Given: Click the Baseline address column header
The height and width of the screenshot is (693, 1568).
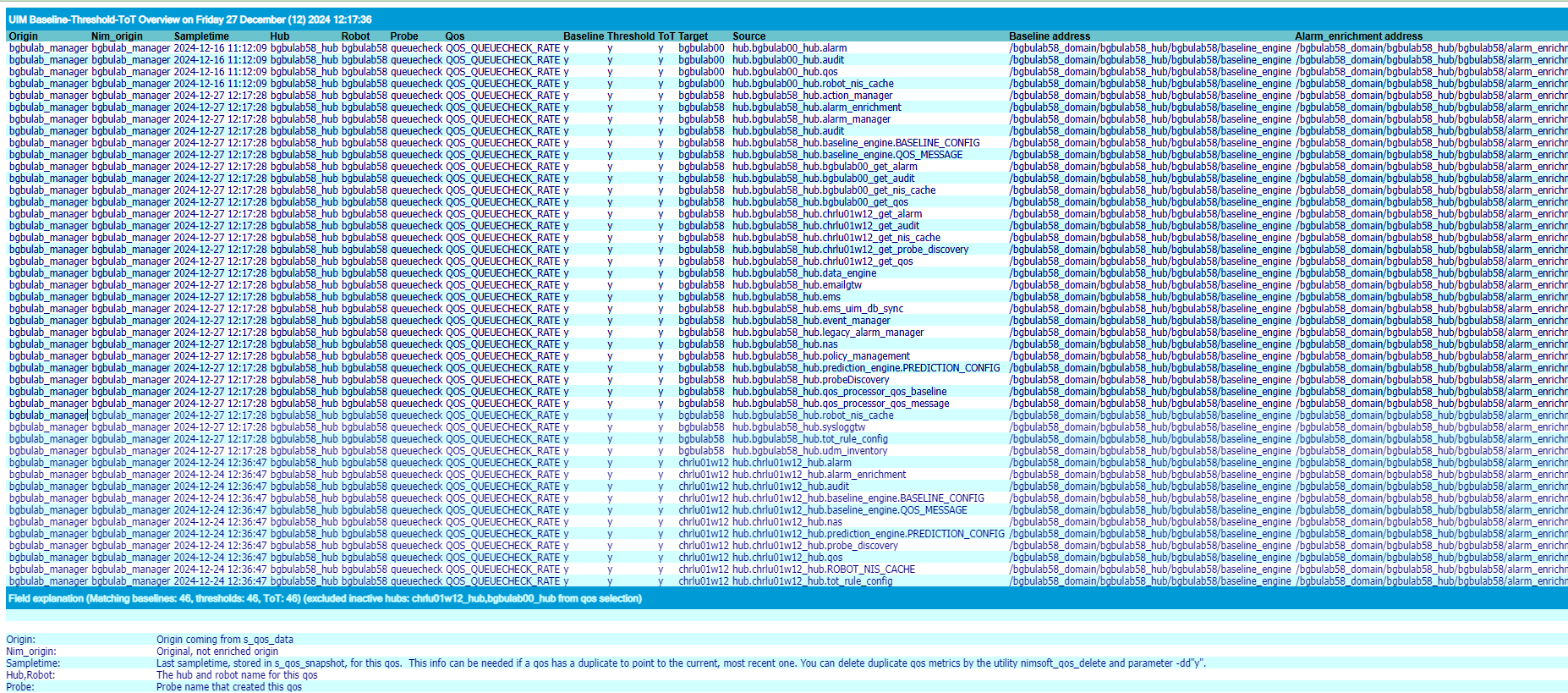Looking at the screenshot, I should (1050, 36).
